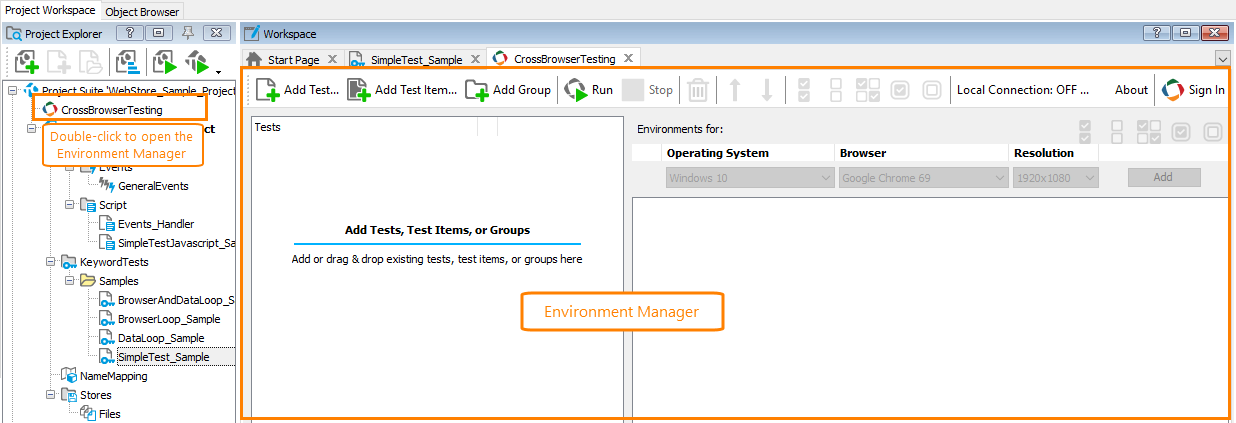The image size is (1236, 423).
Task: Switch to the Project Workspace tab
Action: 50,10
